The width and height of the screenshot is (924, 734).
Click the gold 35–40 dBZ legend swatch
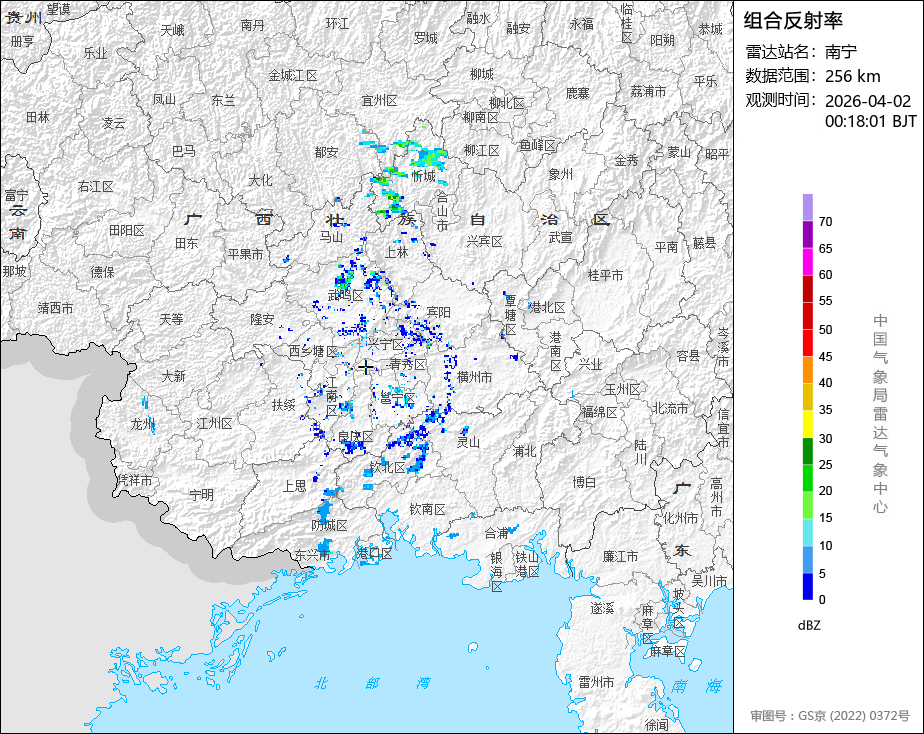pos(808,397)
